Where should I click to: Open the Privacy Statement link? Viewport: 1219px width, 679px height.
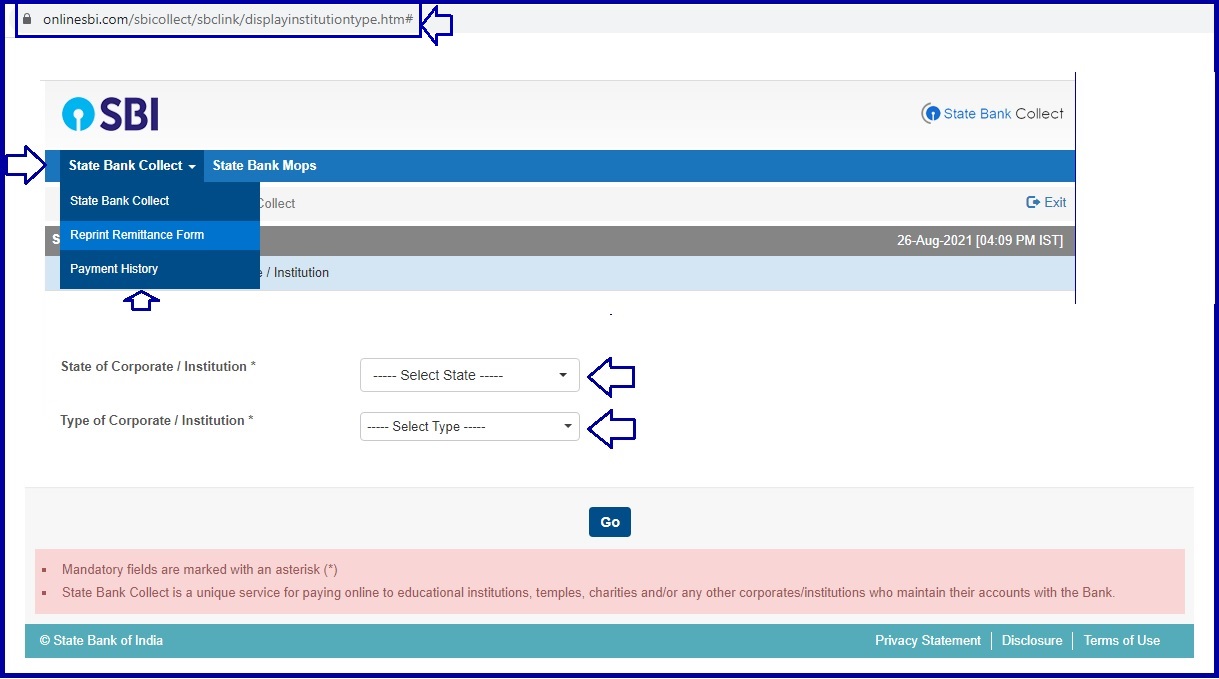click(928, 640)
